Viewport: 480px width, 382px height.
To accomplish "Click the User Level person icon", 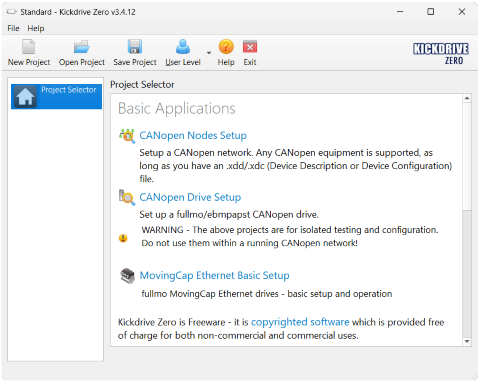I will click(x=183, y=47).
